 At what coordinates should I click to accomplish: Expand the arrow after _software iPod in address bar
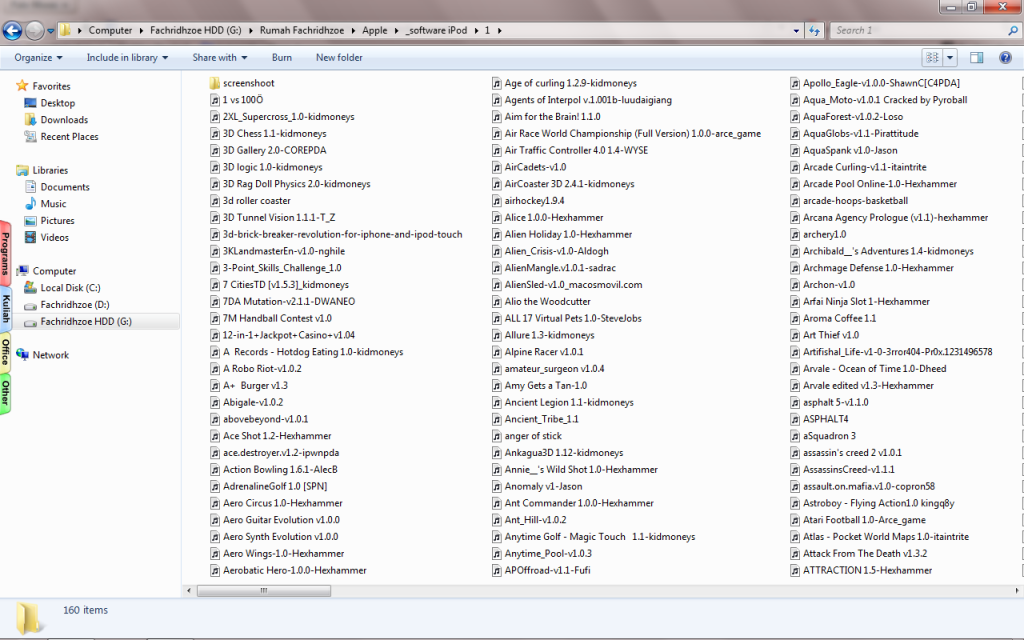(476, 30)
